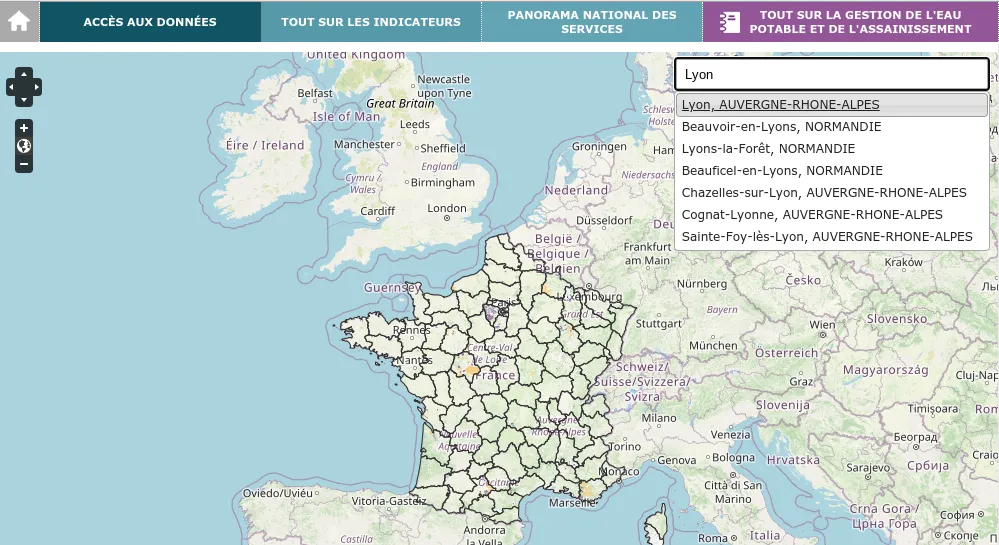Select Beauficel-en-Lyons, NORMANDIE suggestion
999x545 pixels.
[832, 171]
